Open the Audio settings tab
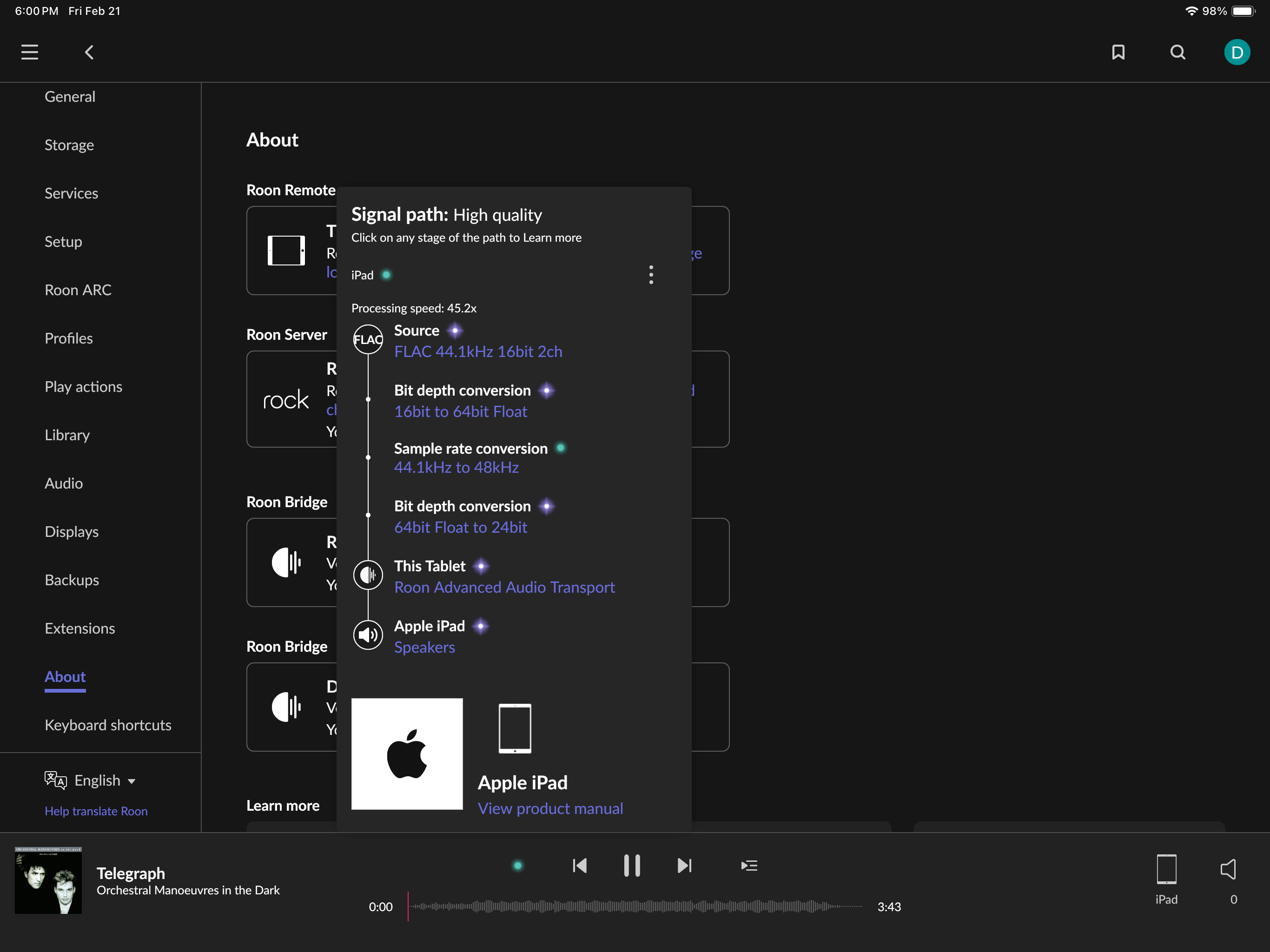Screen dimensions: 1270x952 tap(64, 483)
